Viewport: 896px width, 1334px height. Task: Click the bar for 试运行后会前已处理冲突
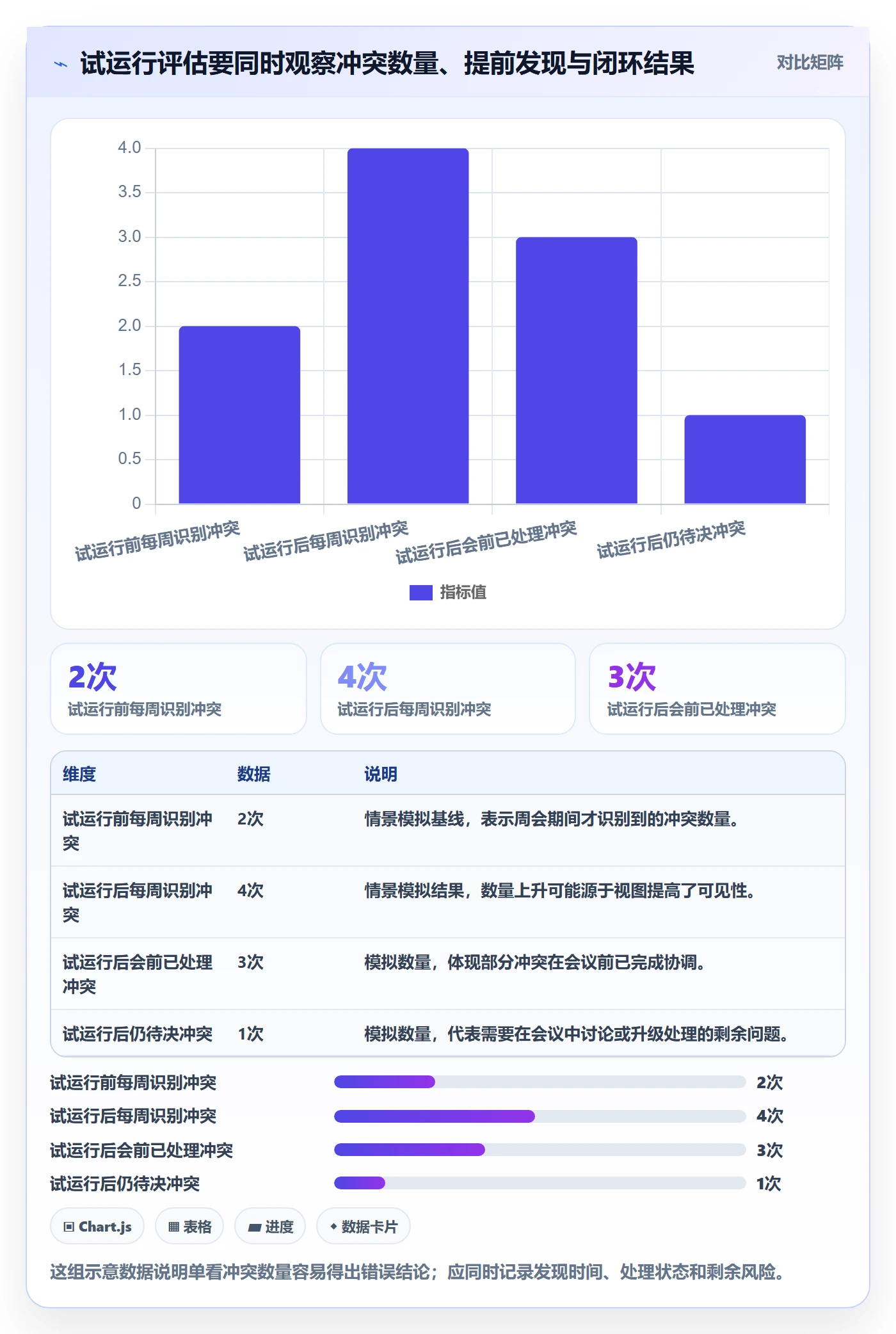point(577,371)
